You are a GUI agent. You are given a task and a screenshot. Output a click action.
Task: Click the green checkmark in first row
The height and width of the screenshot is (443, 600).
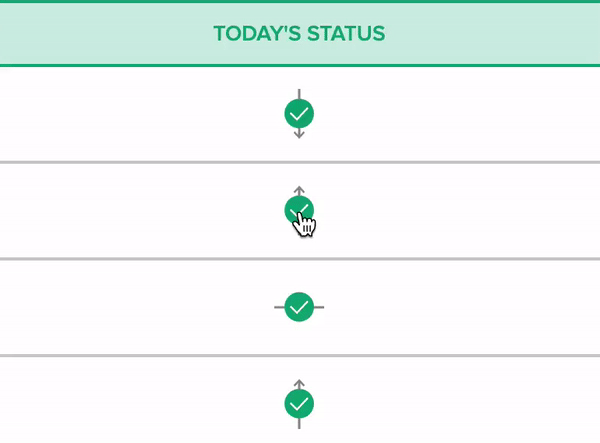[x=299, y=114]
